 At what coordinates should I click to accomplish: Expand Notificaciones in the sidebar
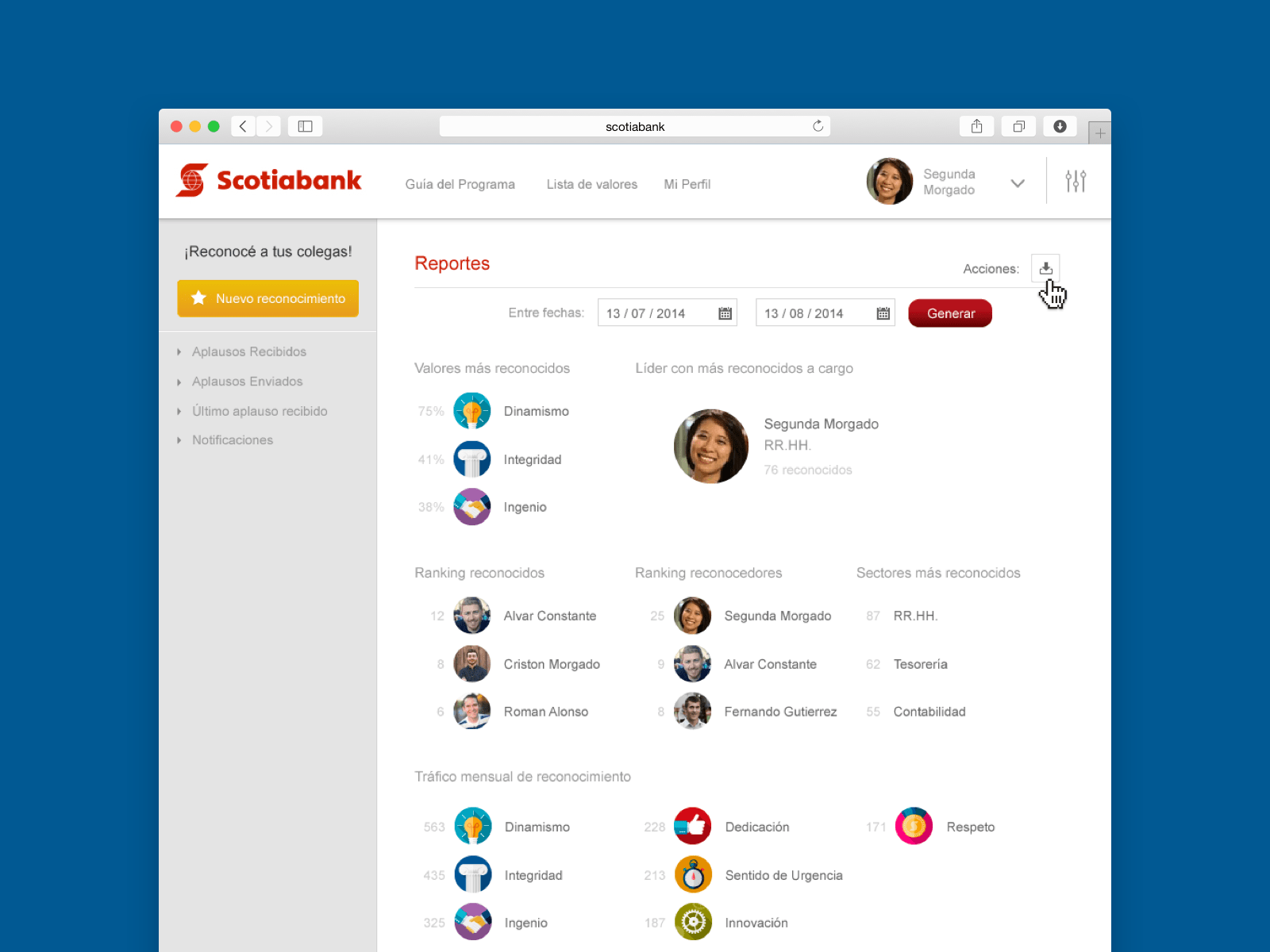[233, 440]
